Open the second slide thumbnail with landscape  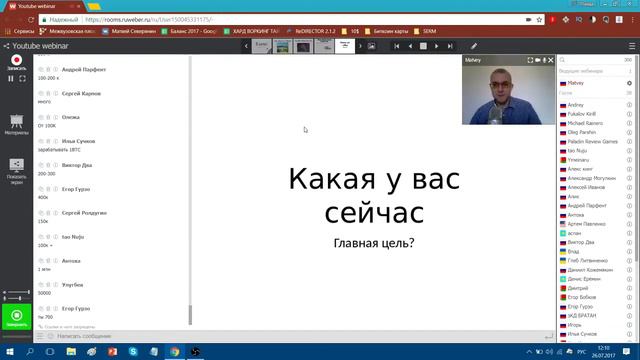(x=282, y=46)
